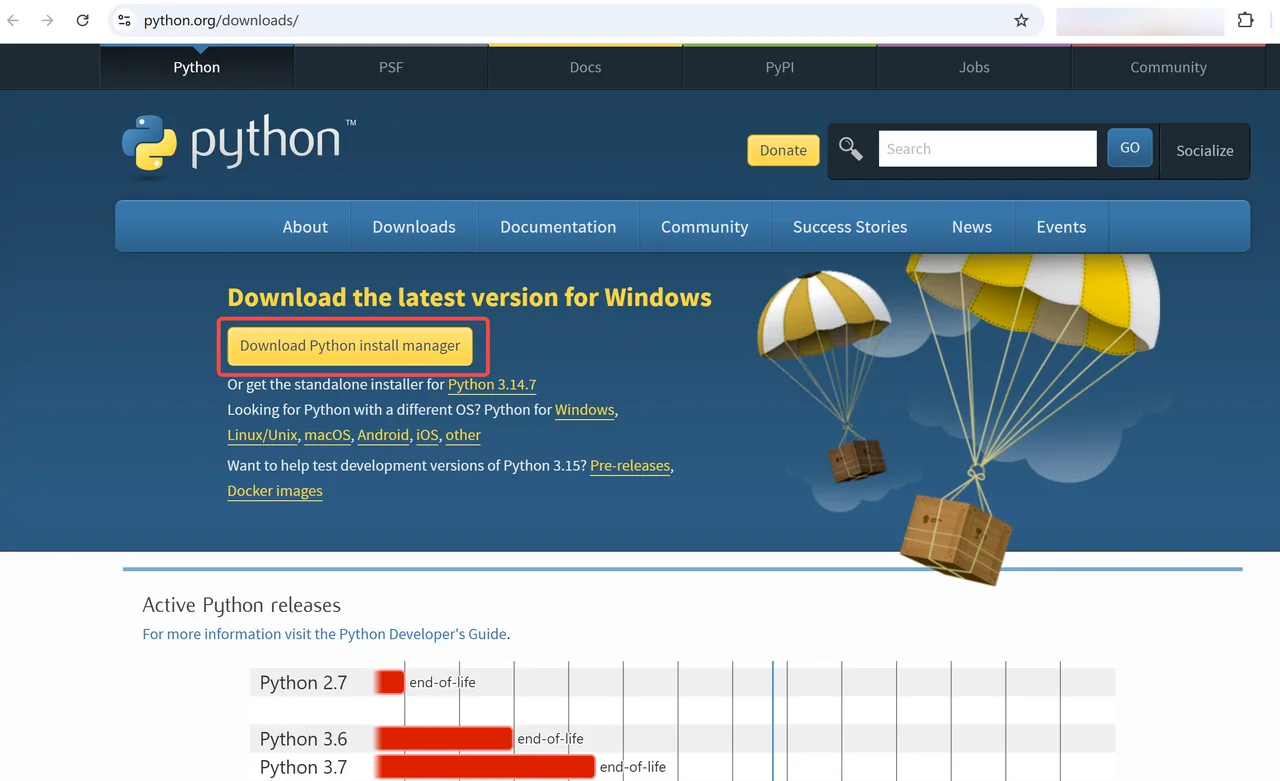Select the Python top tab
1280x781 pixels.
tap(197, 67)
